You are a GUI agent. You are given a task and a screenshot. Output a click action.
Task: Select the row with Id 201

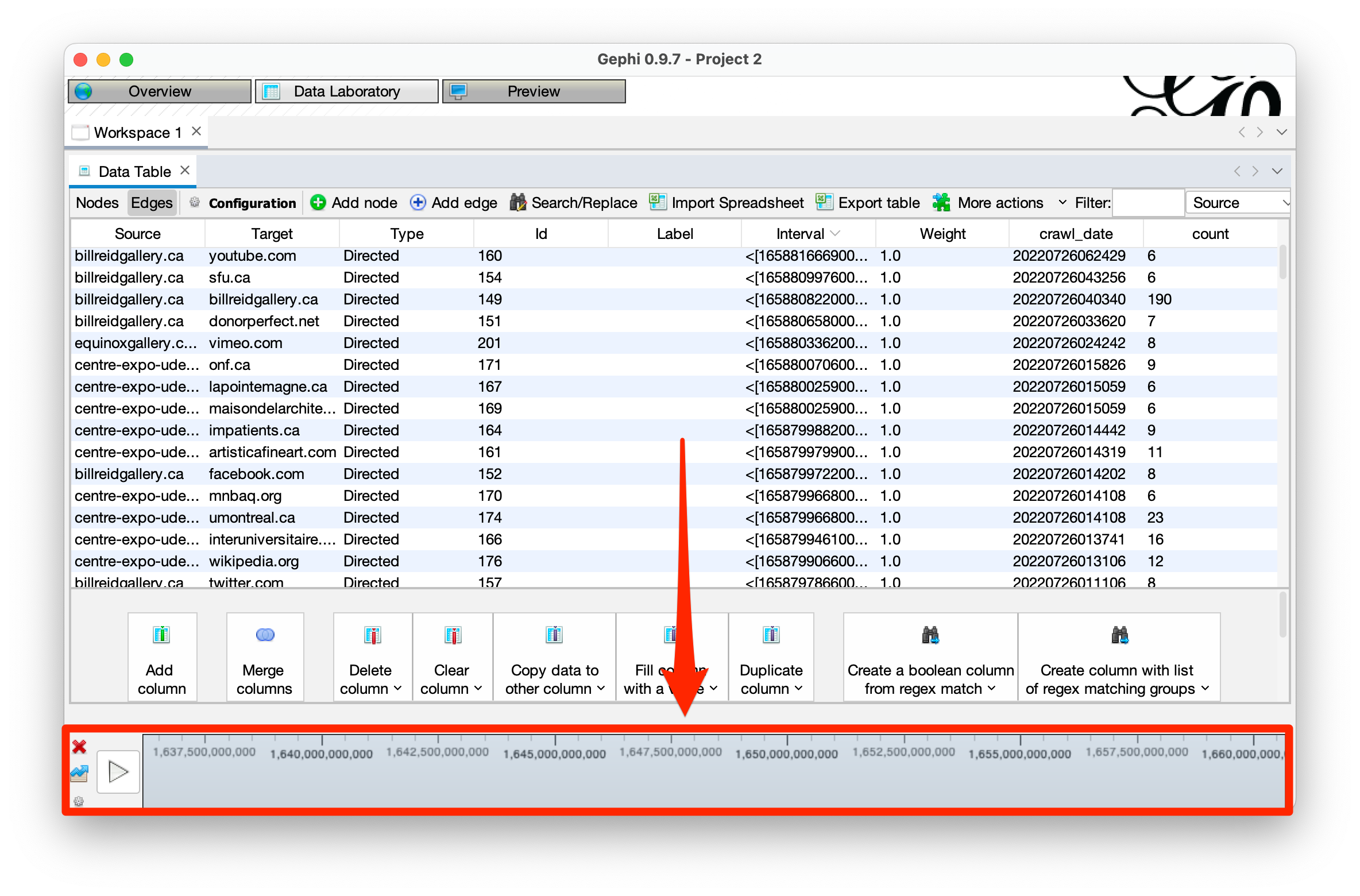point(675,343)
